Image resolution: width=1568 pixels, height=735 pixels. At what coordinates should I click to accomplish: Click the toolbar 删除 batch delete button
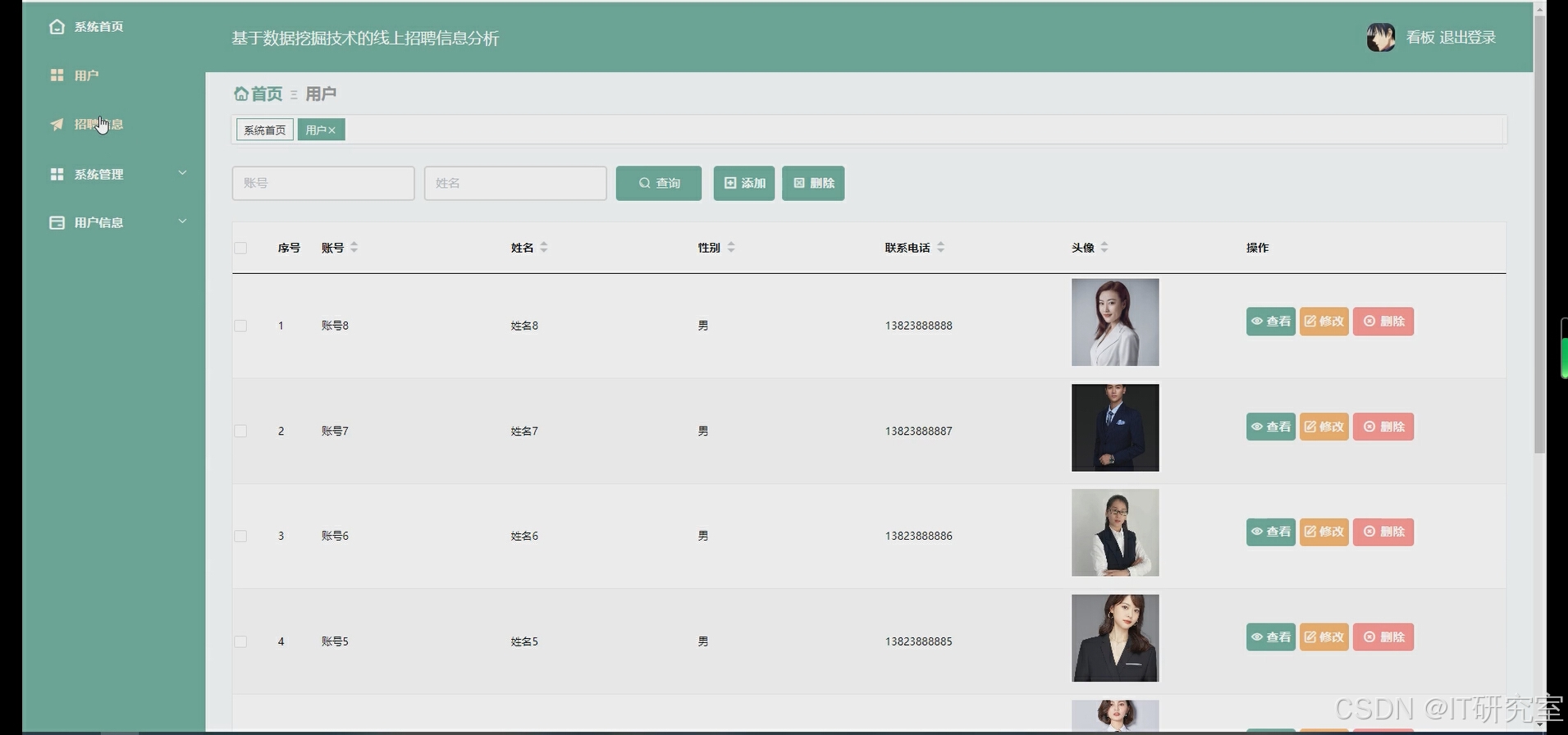[813, 183]
